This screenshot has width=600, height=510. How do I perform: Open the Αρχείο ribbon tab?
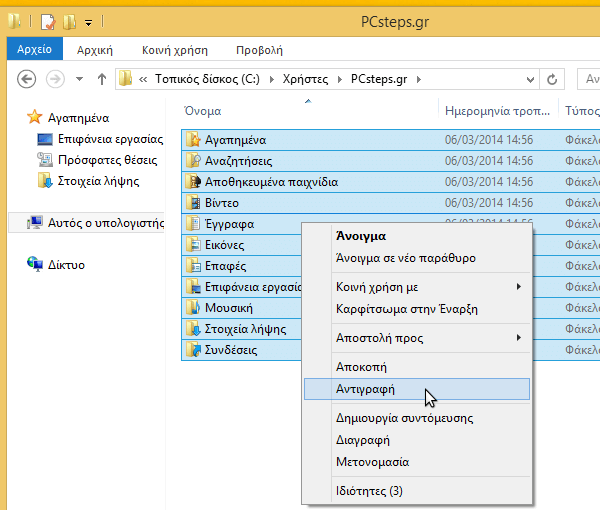point(34,49)
